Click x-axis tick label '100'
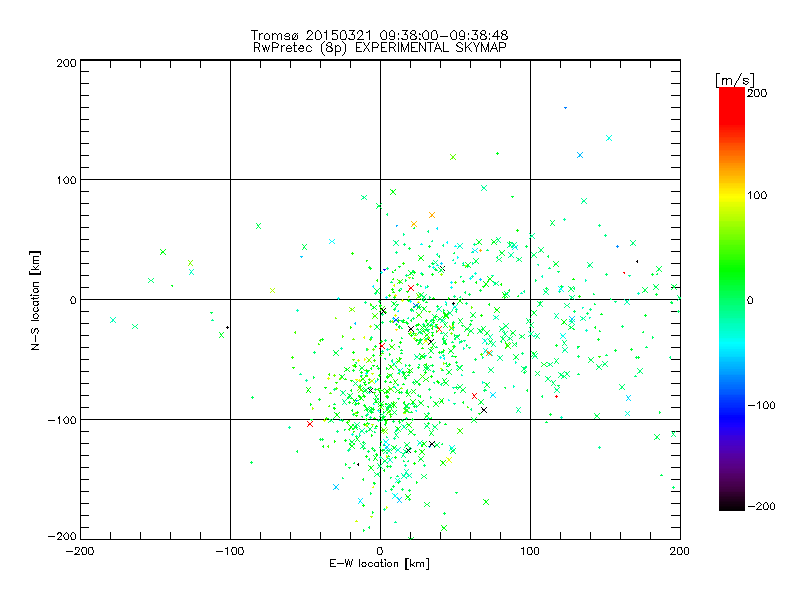 tap(530, 551)
